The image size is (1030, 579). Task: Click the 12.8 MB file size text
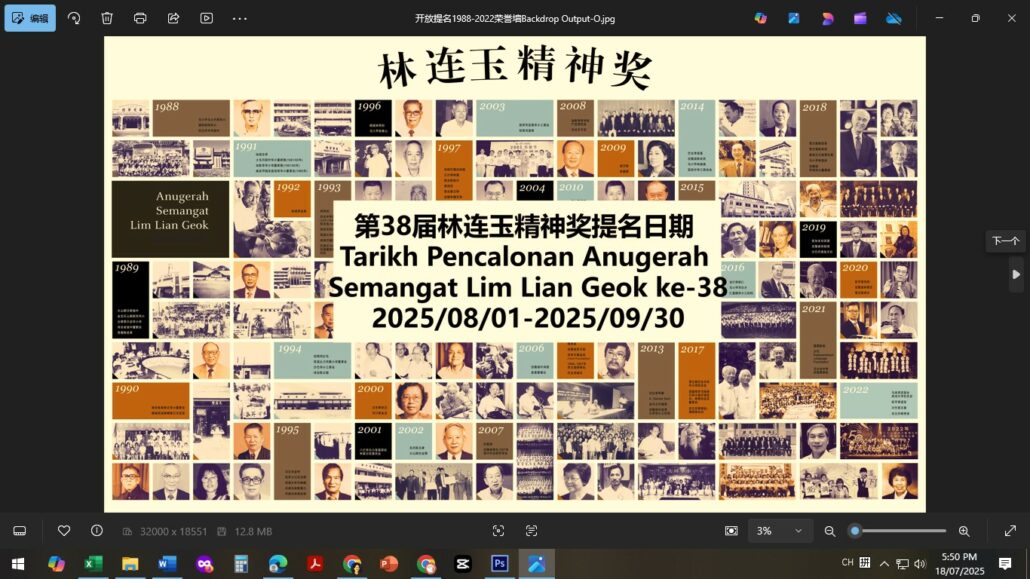[x=253, y=531]
